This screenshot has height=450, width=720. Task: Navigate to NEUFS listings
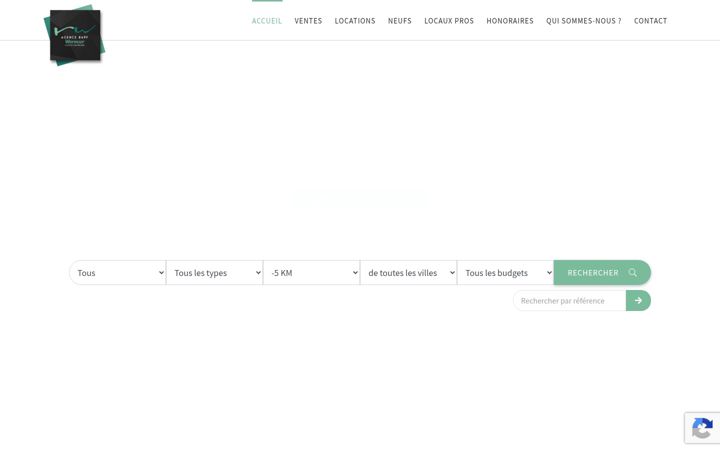coord(399,21)
